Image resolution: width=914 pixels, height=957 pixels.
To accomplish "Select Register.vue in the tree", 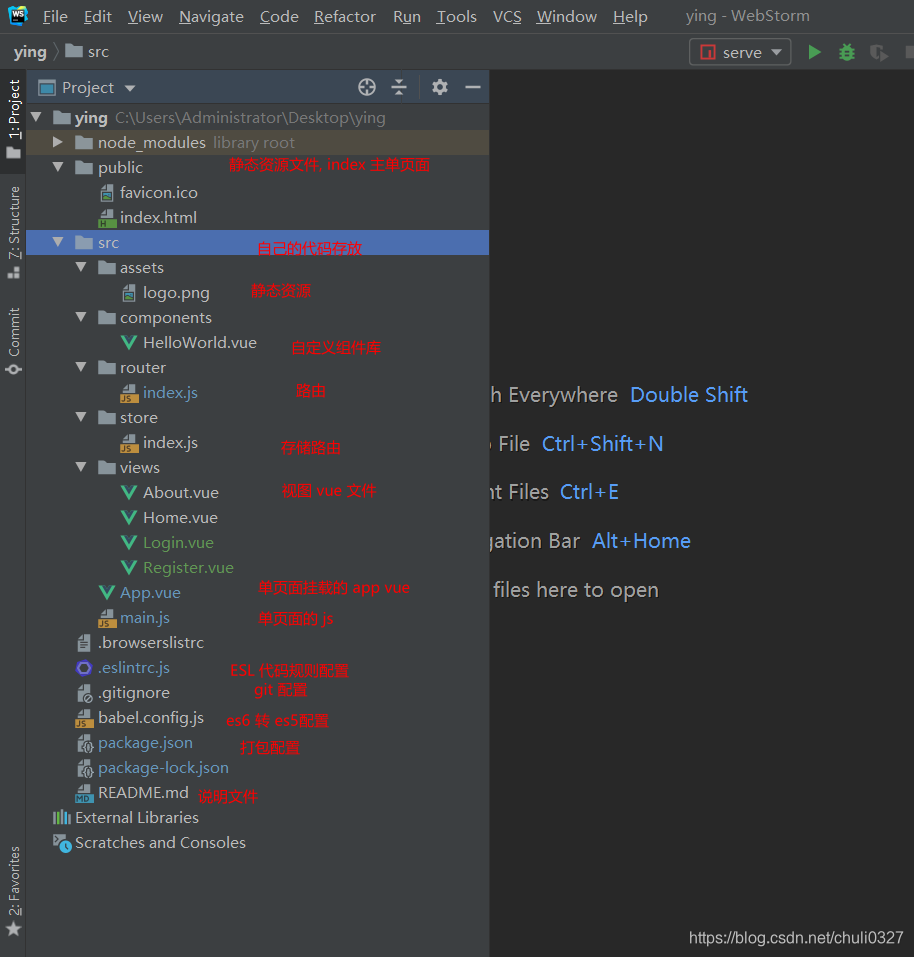I will [x=189, y=568].
